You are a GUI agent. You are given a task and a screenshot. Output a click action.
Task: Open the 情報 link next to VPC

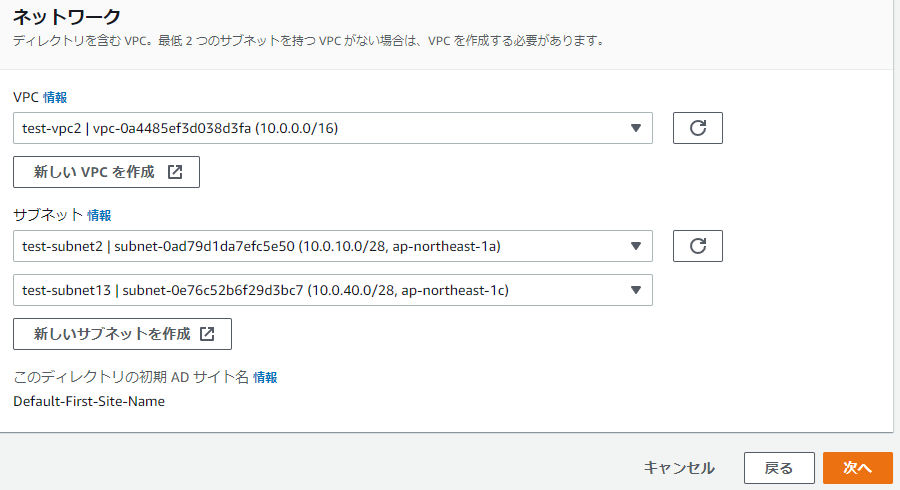pos(55,97)
